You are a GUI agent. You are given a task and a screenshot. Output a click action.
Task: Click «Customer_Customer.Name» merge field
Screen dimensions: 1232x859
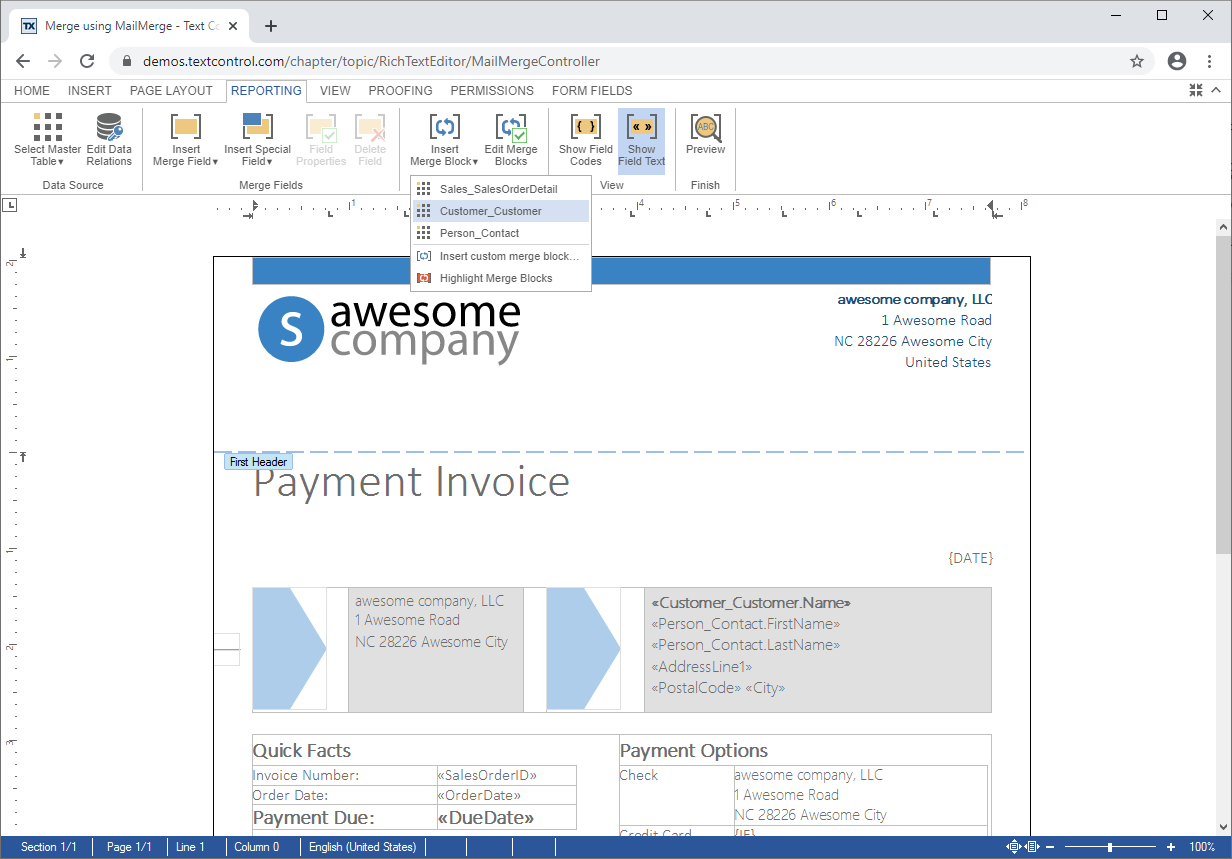click(751, 603)
